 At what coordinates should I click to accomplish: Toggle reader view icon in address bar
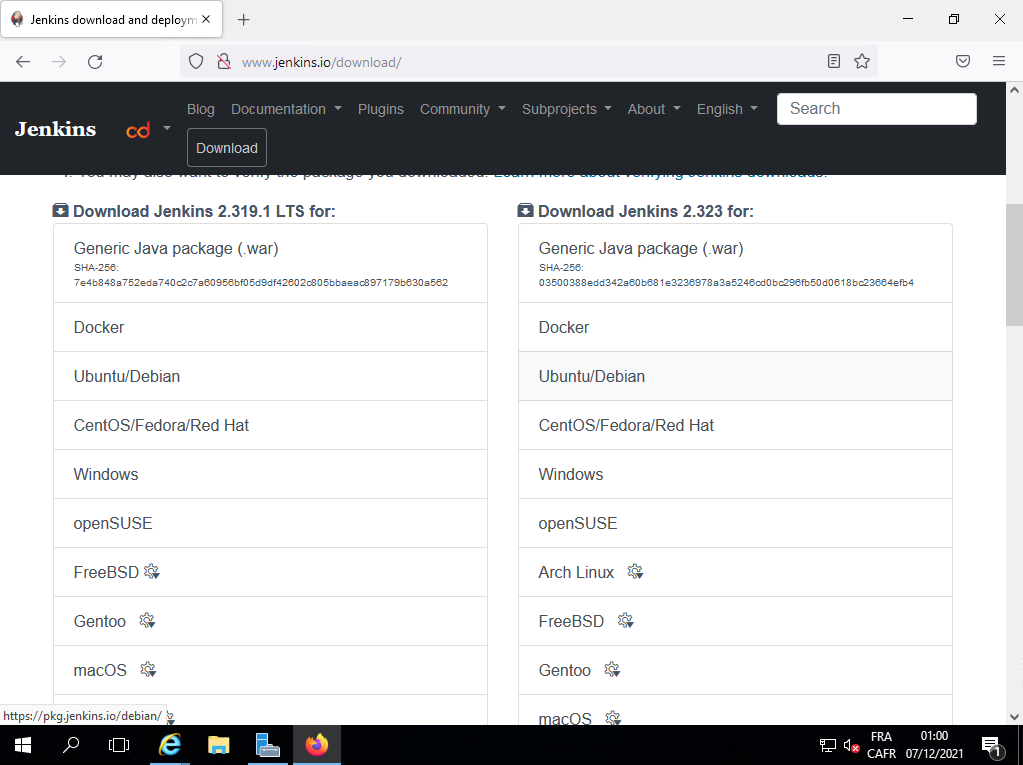[x=834, y=62]
